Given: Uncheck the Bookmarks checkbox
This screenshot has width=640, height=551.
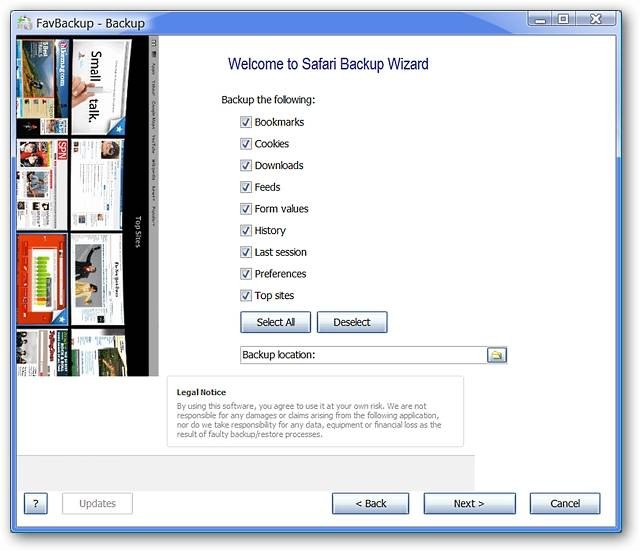Looking at the screenshot, I should point(246,122).
